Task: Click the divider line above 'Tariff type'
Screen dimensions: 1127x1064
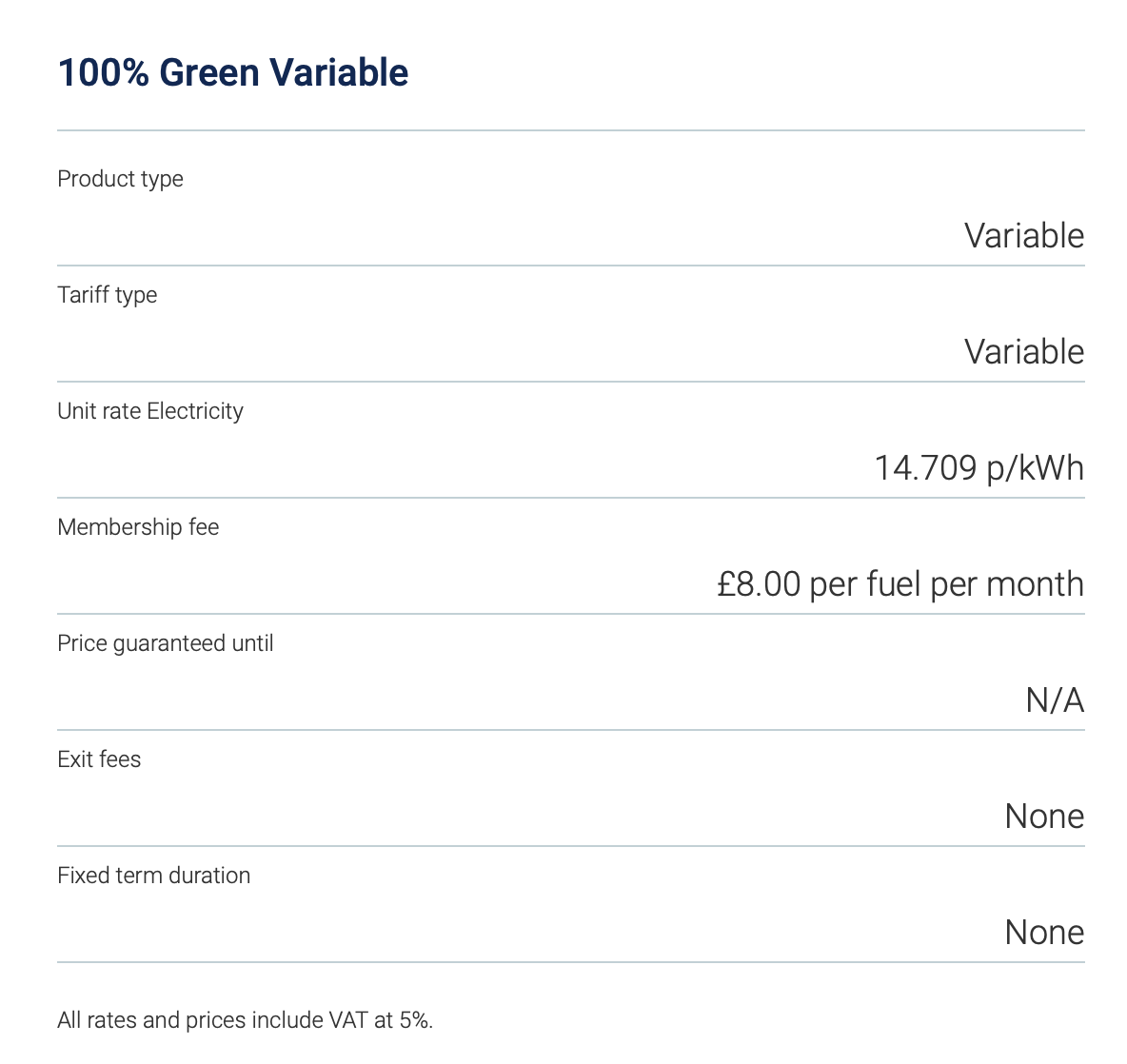Action: click(x=571, y=266)
